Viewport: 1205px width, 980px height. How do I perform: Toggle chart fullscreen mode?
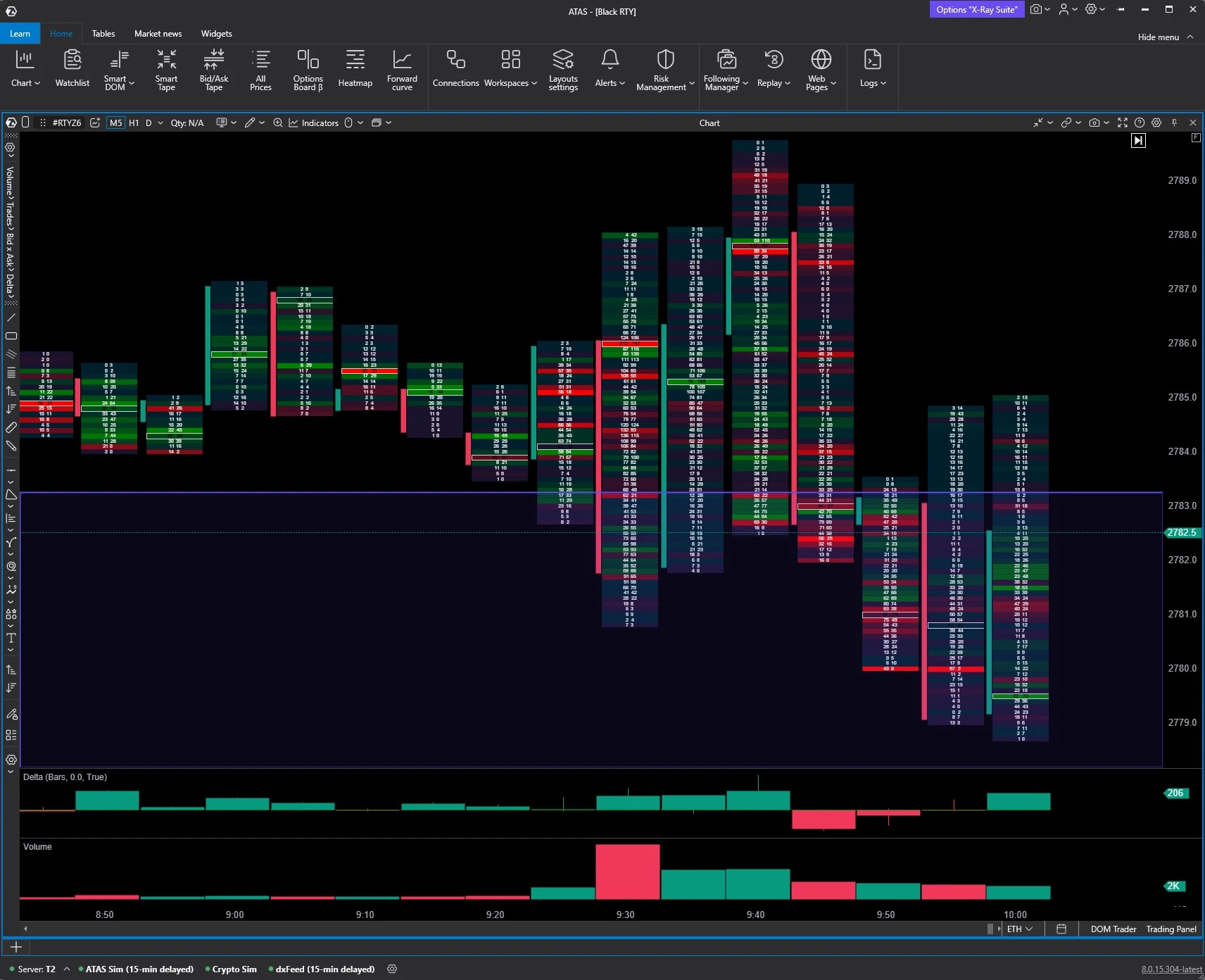point(1123,122)
